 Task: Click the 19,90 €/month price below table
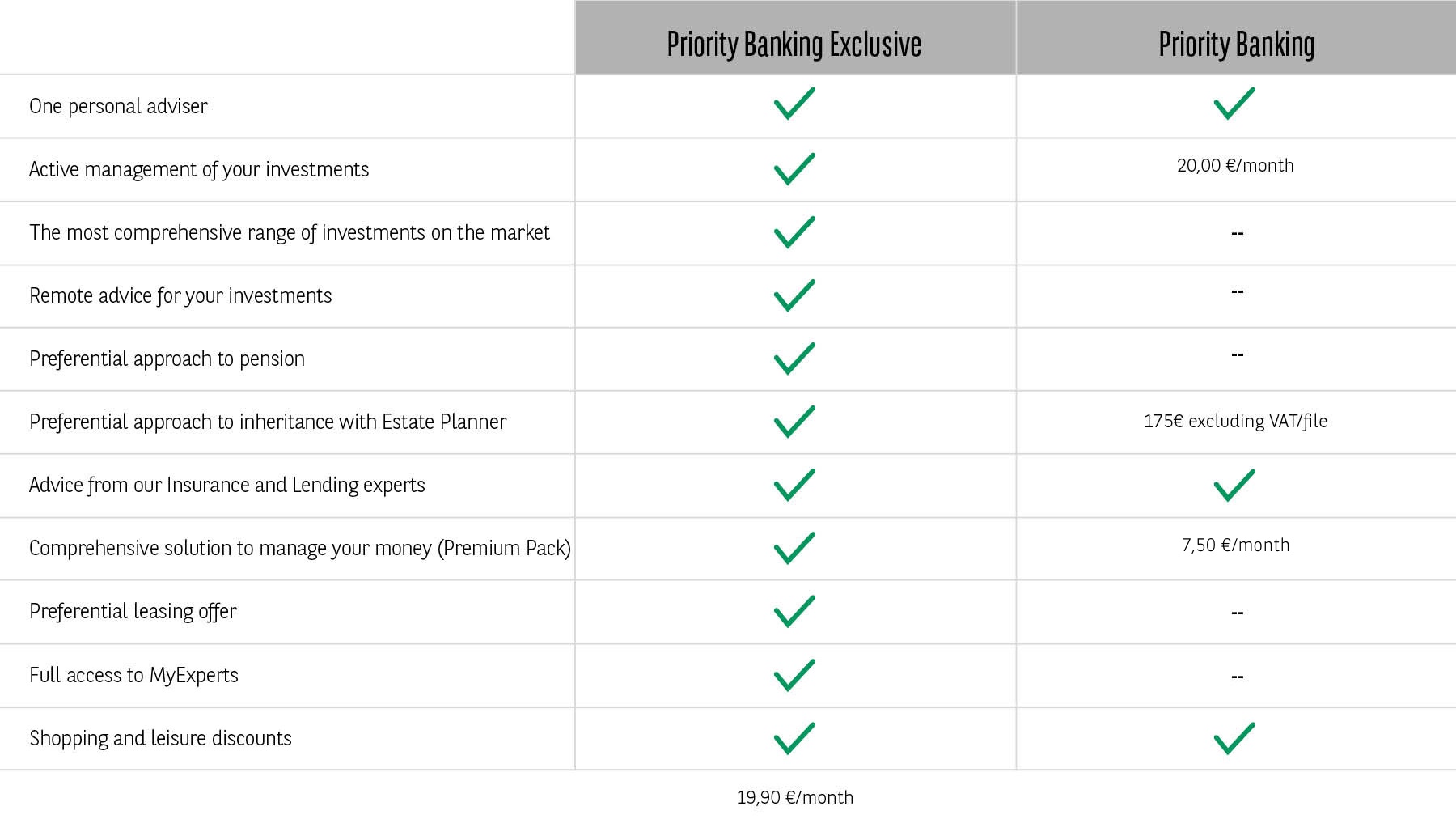click(x=794, y=798)
